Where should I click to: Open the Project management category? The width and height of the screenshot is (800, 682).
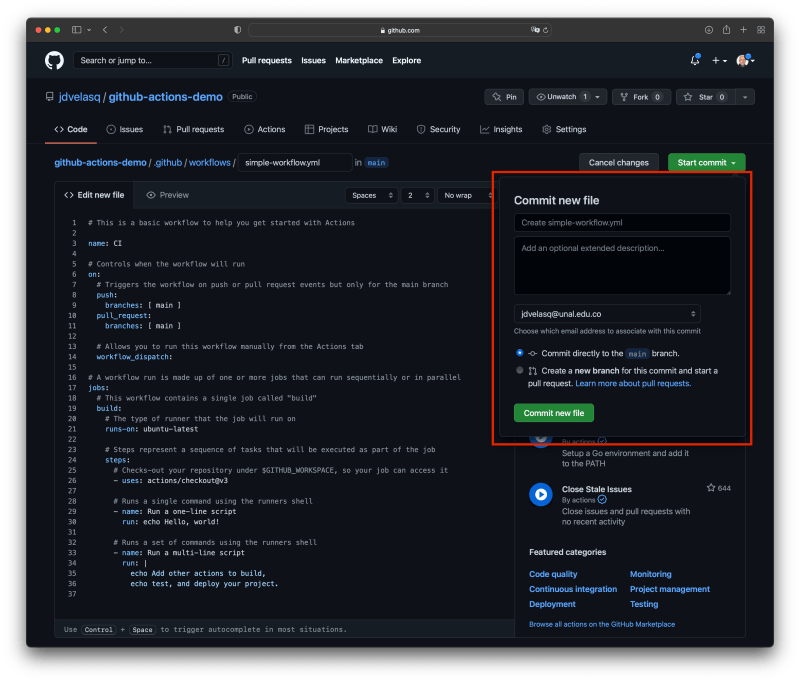pos(669,589)
